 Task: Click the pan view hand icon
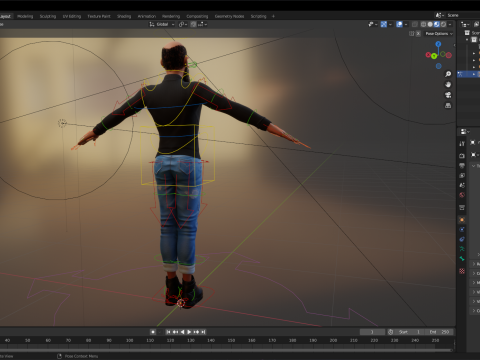pyautogui.click(x=448, y=85)
